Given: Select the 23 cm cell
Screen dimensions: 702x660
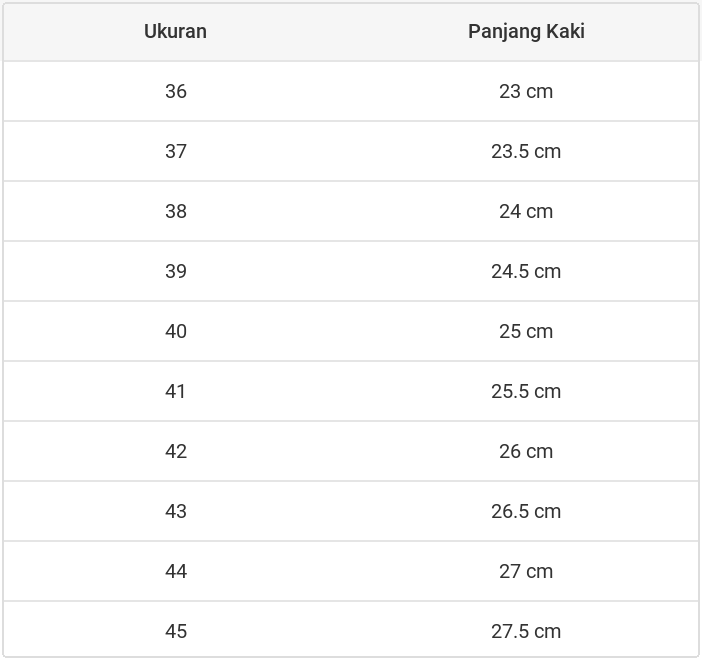Looking at the screenshot, I should (526, 91).
